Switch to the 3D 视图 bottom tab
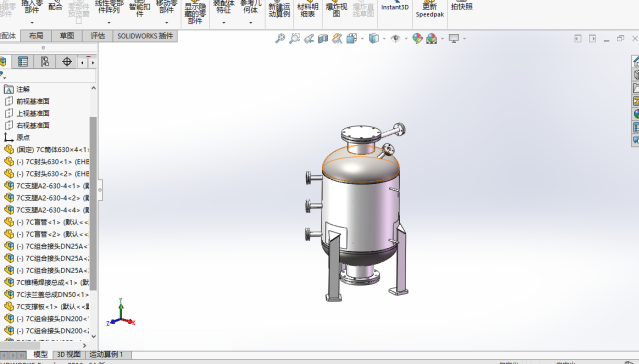 (68, 355)
